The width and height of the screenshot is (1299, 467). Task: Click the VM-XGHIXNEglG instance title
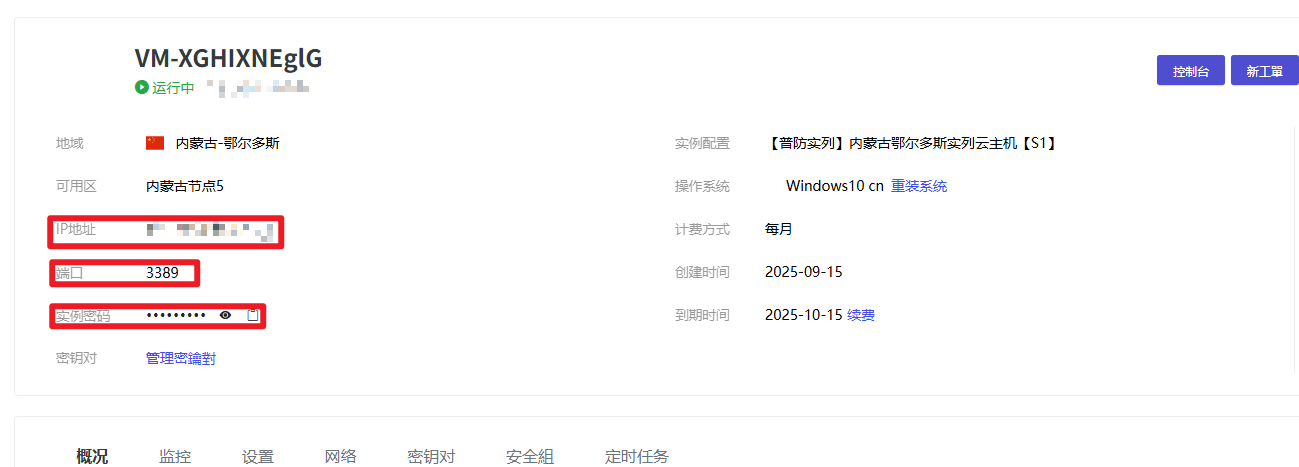(229, 59)
